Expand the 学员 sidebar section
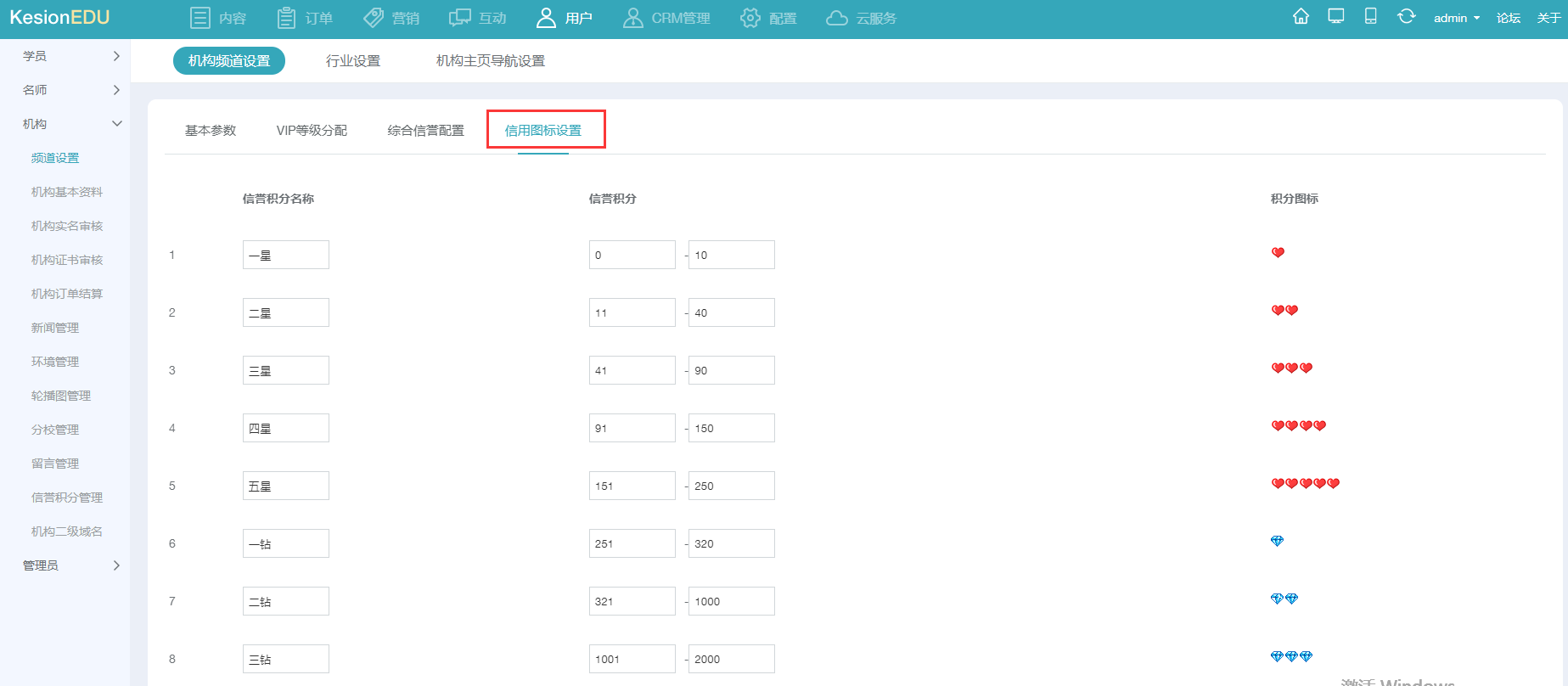This screenshot has width=1568, height=686. (71, 56)
